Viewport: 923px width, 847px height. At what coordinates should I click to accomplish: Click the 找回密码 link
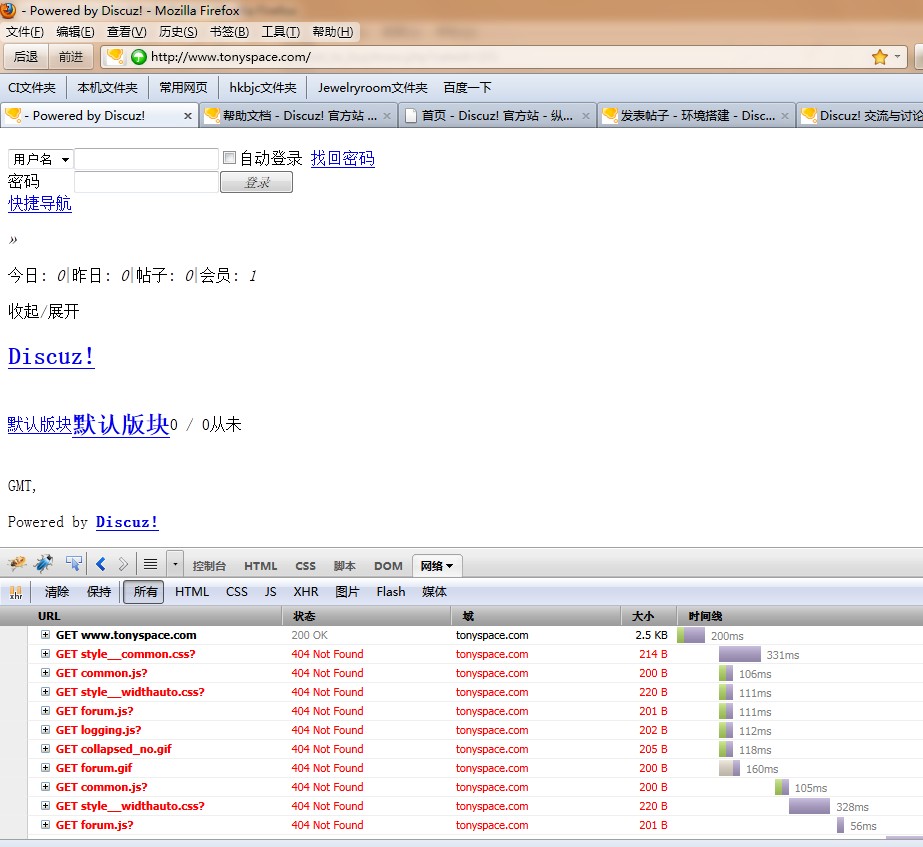[342, 159]
